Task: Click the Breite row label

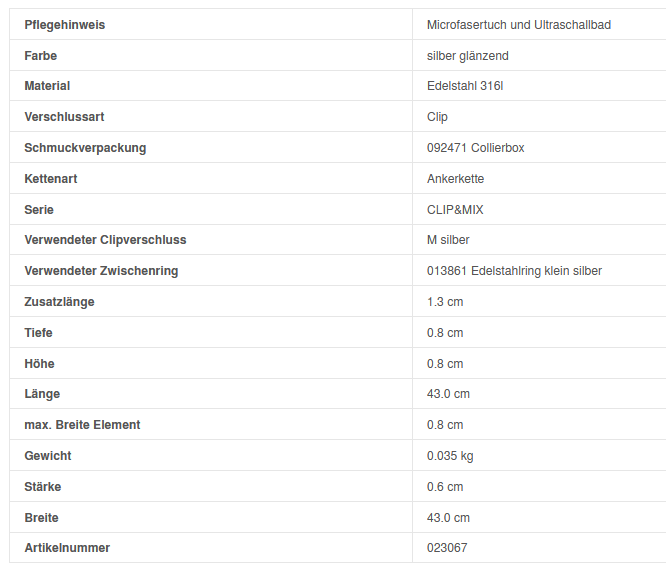Action: pos(41,518)
